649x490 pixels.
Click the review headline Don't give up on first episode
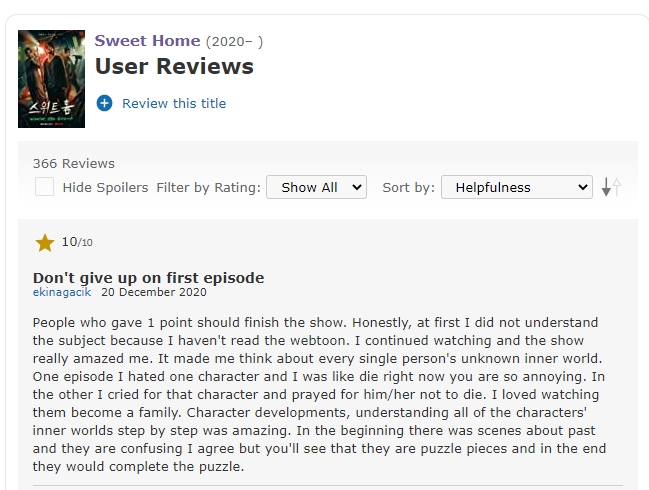(x=148, y=278)
